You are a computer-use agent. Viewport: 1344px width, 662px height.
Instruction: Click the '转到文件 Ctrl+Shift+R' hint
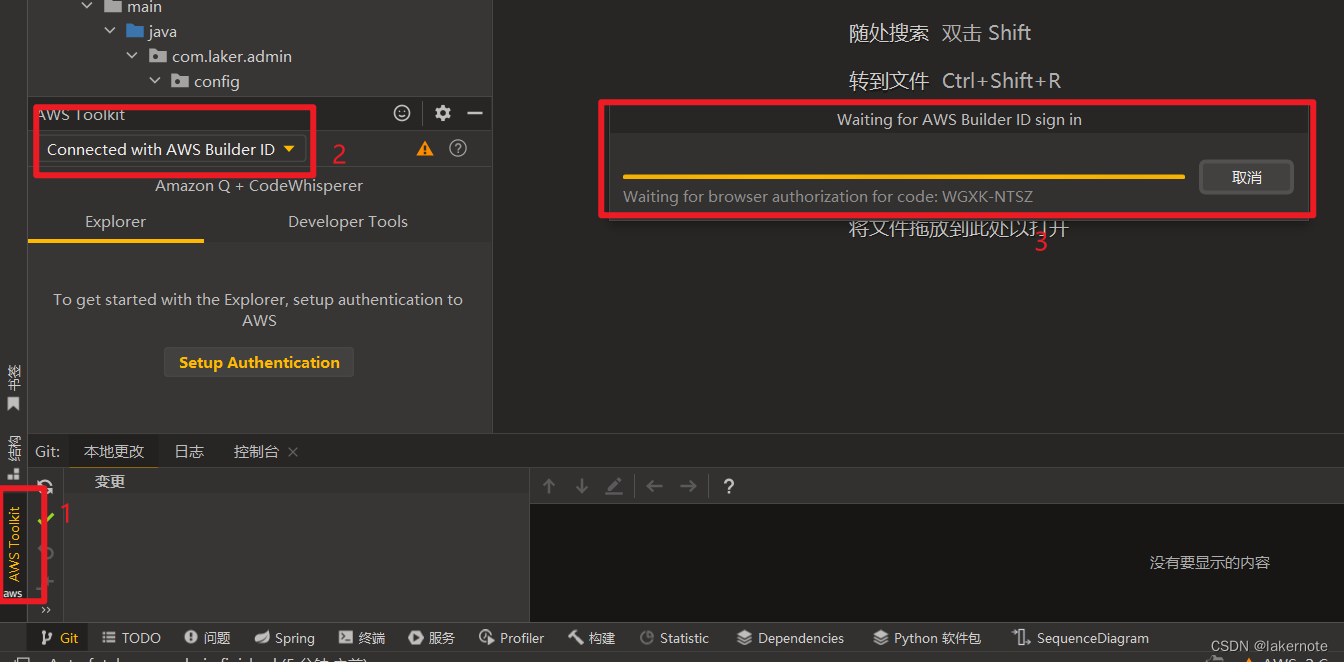[955, 81]
